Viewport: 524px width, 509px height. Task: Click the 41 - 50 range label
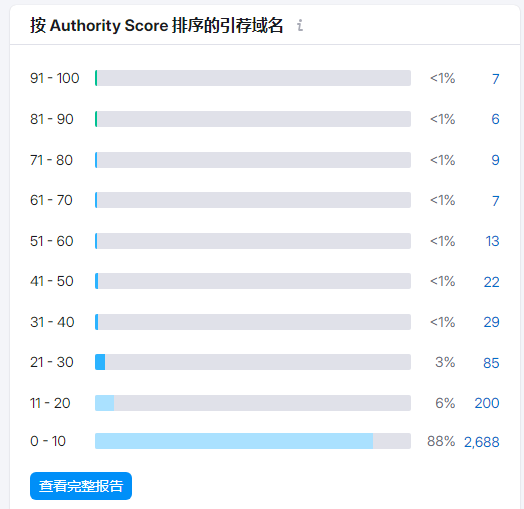(52, 281)
